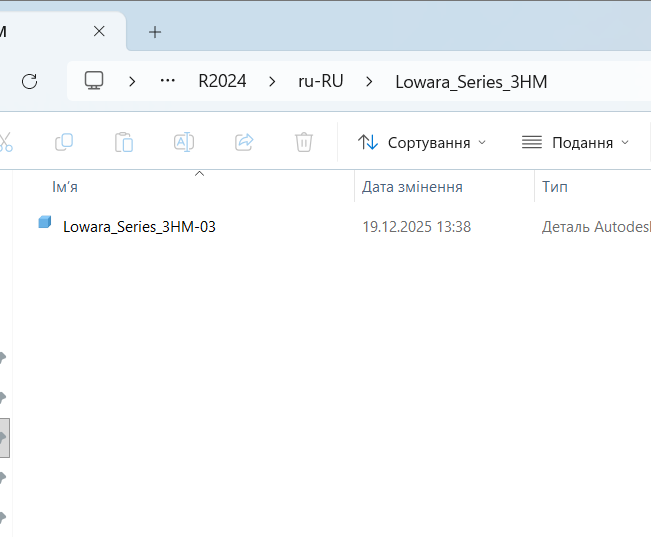Image resolution: width=651 pixels, height=537 pixels.
Task: Click the Delete trash icon
Action: click(x=304, y=142)
